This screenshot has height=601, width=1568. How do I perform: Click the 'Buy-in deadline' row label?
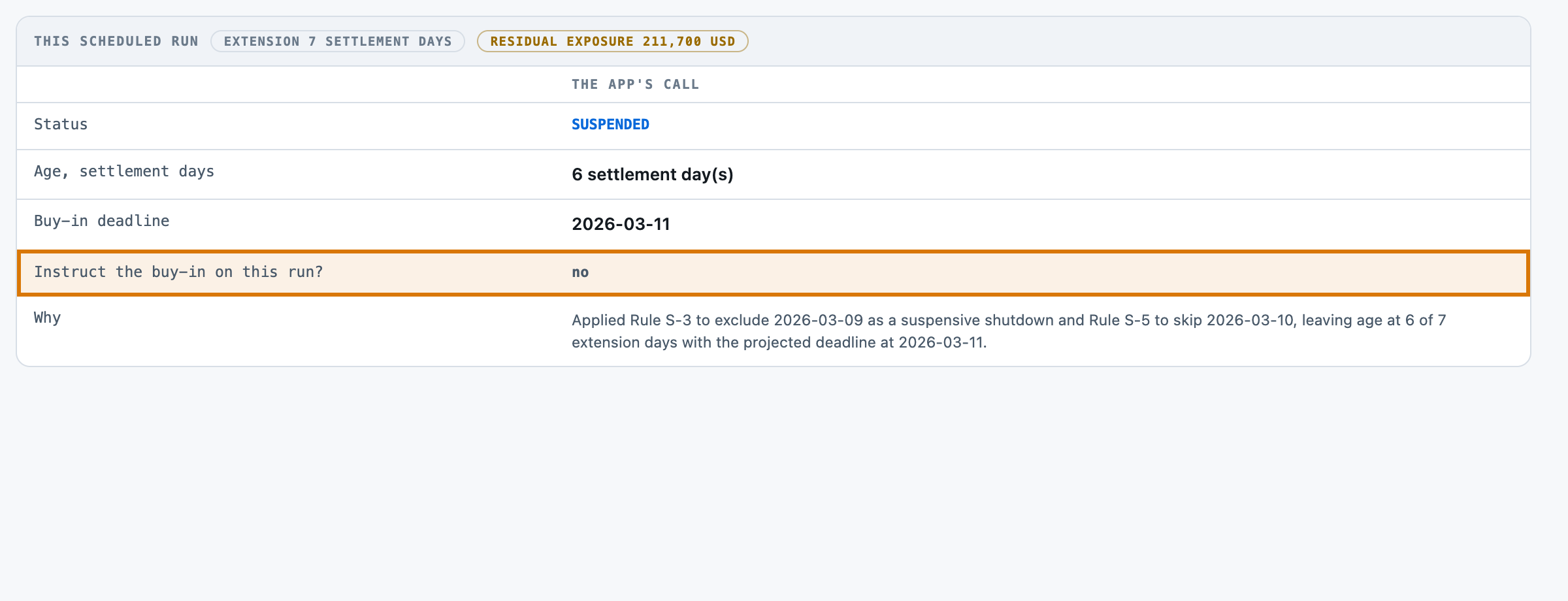click(x=102, y=221)
